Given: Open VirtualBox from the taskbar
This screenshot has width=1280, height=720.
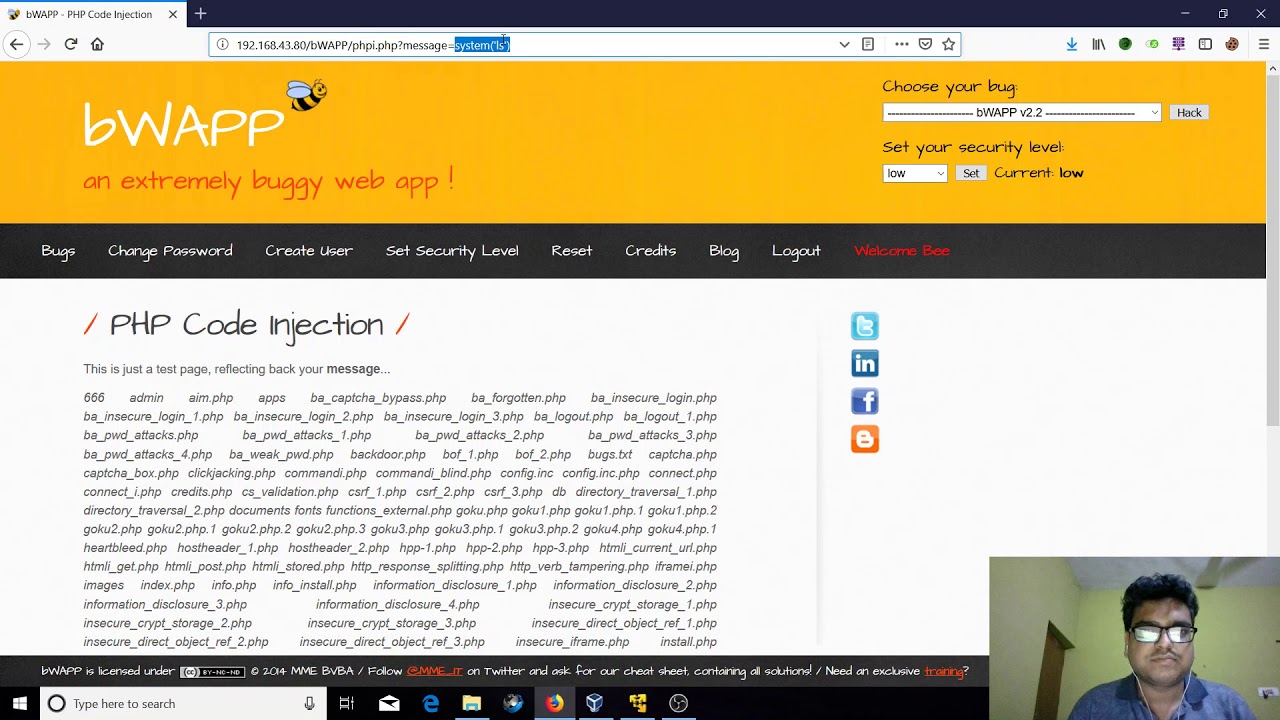Looking at the screenshot, I should coord(594,703).
